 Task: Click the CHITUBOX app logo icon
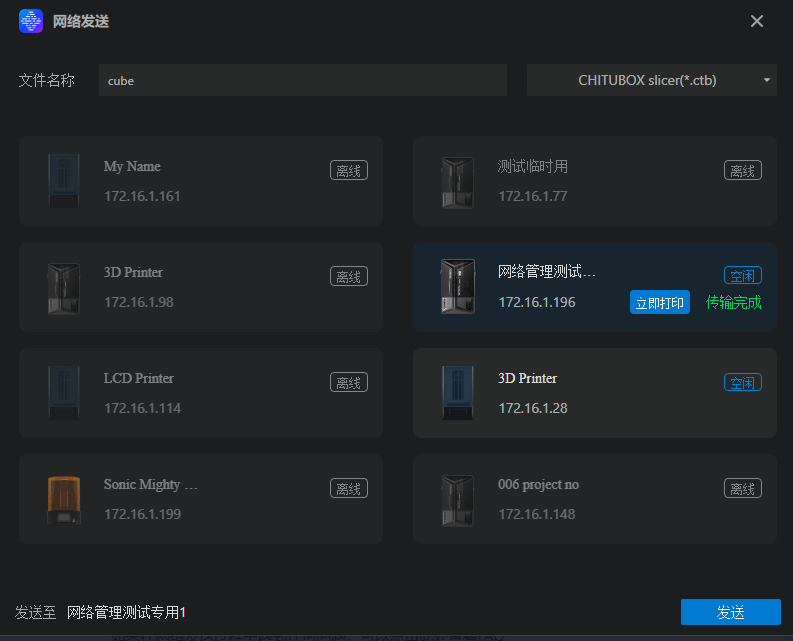[31, 21]
